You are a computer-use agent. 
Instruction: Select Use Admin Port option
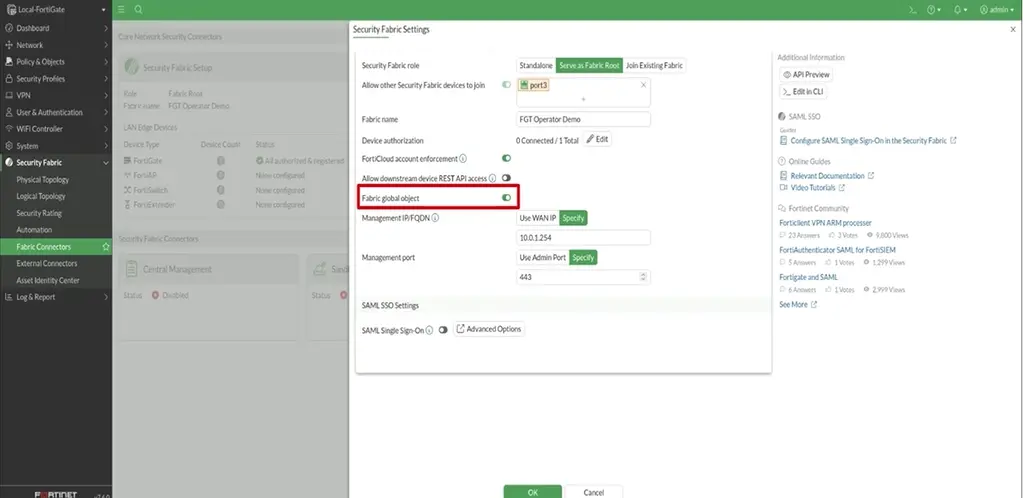tap(542, 257)
